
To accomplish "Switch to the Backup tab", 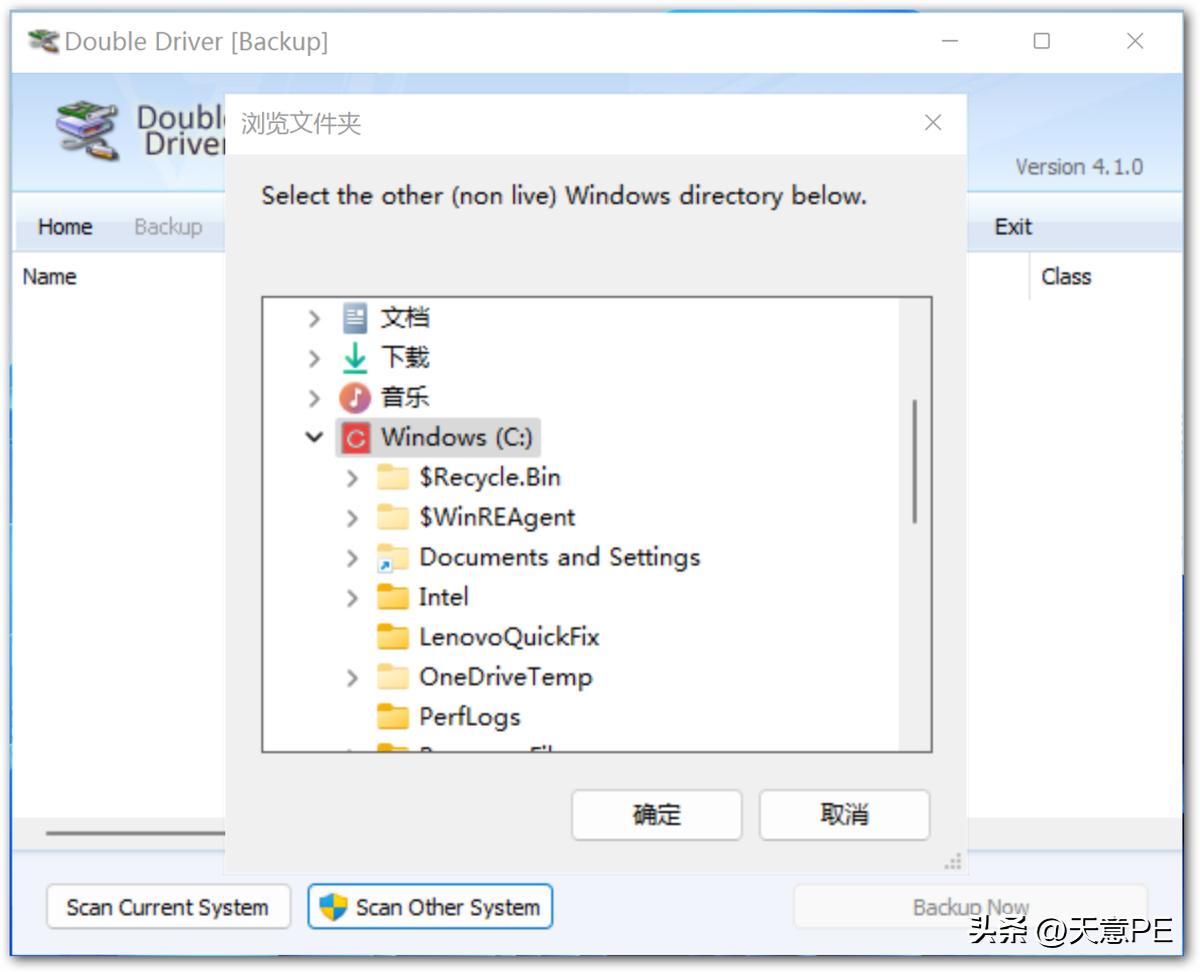I will [166, 227].
